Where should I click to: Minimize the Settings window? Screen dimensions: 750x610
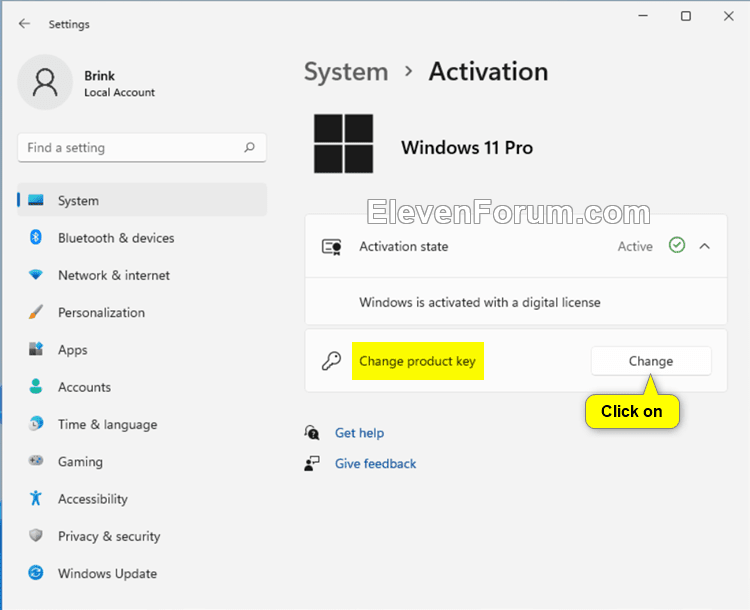click(x=643, y=16)
